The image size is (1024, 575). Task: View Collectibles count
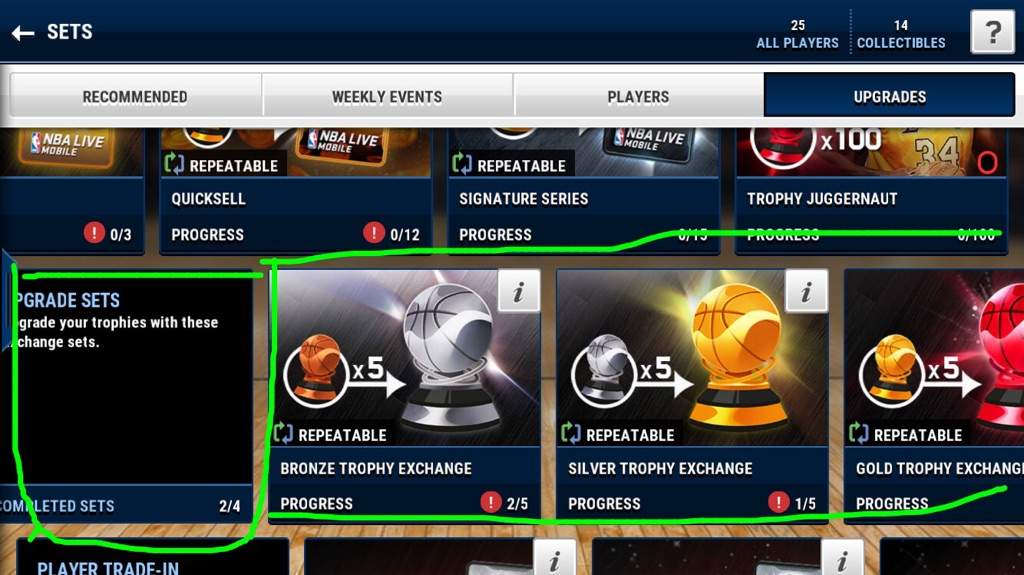click(x=901, y=34)
